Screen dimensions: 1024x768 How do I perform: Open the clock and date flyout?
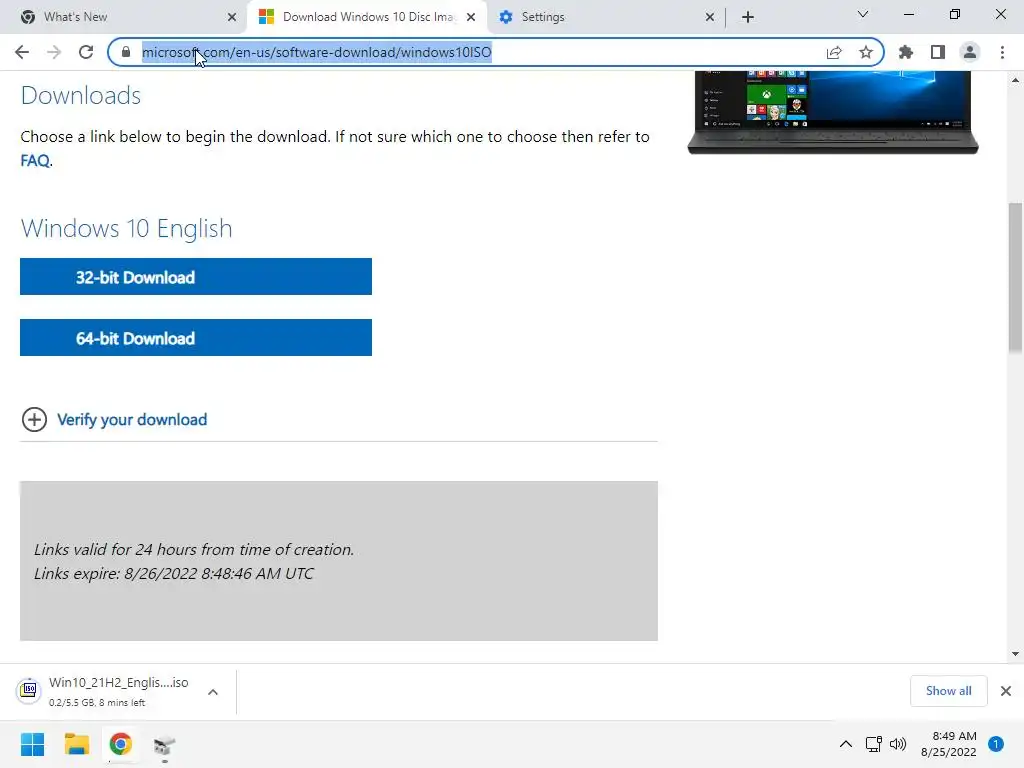[x=948, y=744]
